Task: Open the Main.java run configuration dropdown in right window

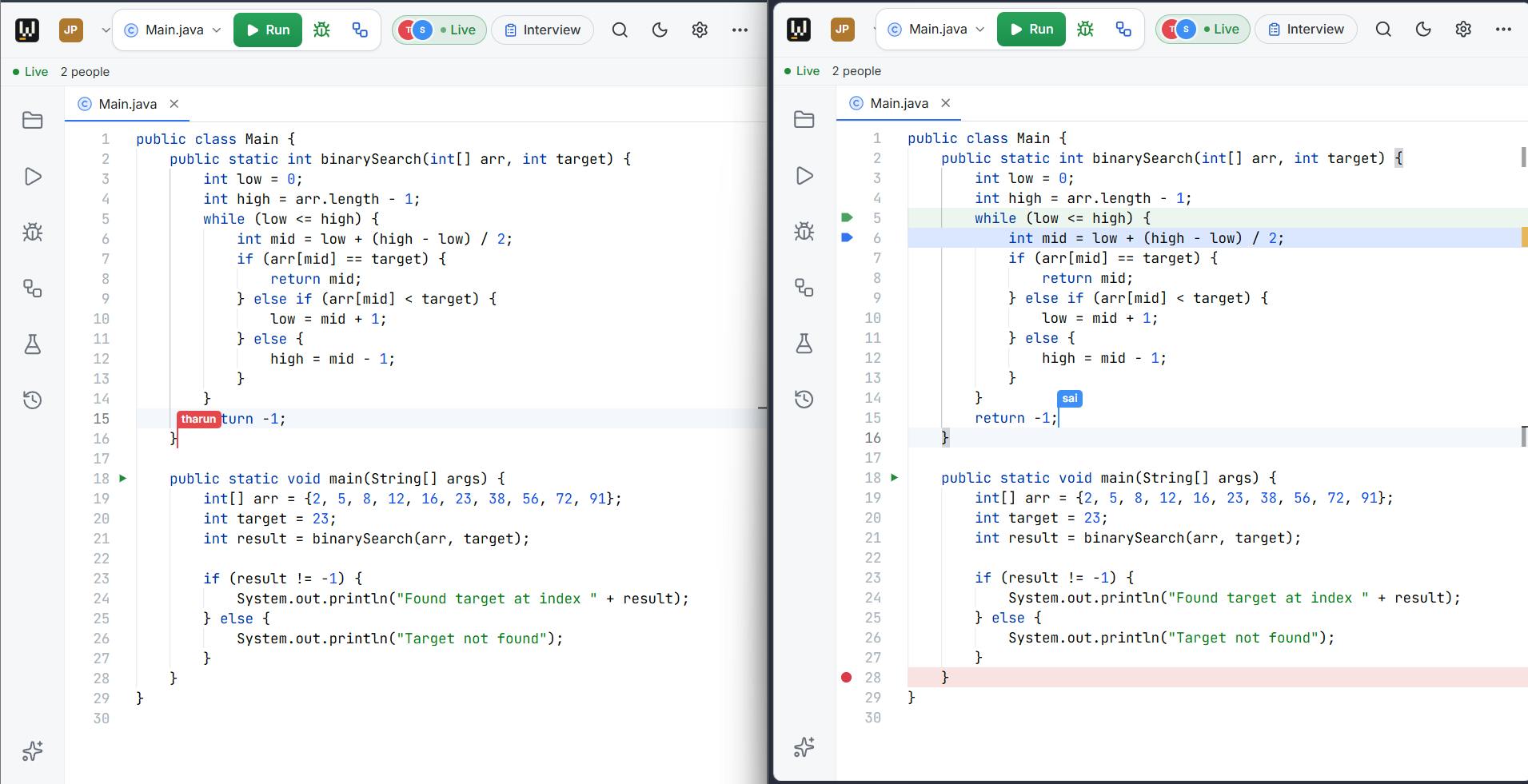Action: click(936, 29)
